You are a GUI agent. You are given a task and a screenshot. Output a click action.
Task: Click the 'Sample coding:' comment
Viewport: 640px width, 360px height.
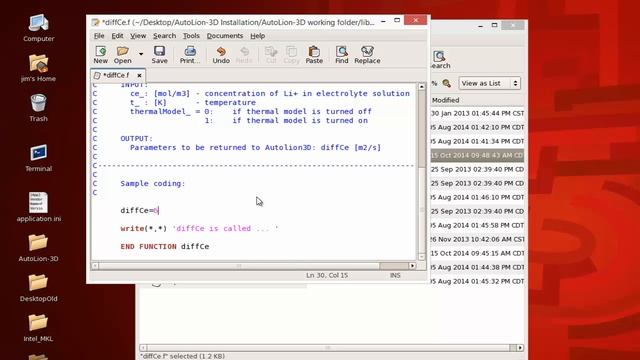[153, 184]
